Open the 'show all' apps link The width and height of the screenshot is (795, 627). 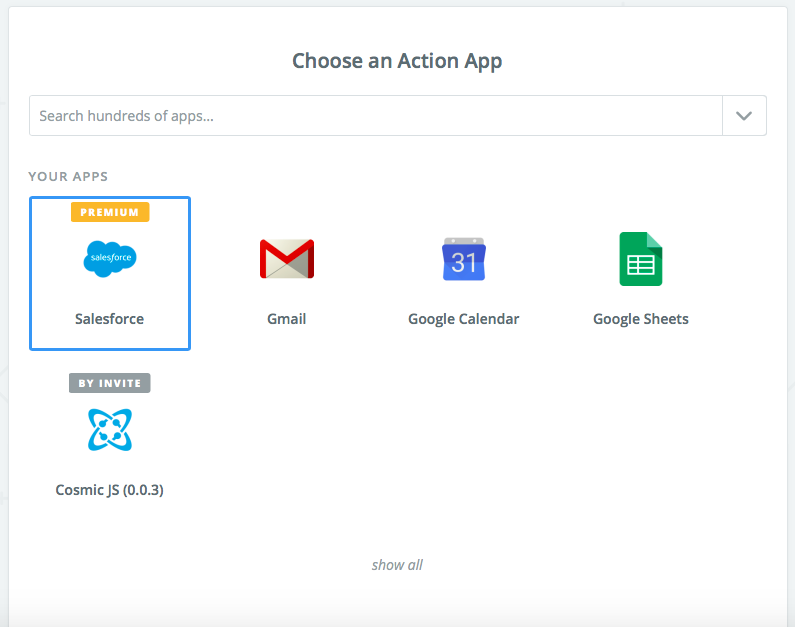[x=397, y=565]
